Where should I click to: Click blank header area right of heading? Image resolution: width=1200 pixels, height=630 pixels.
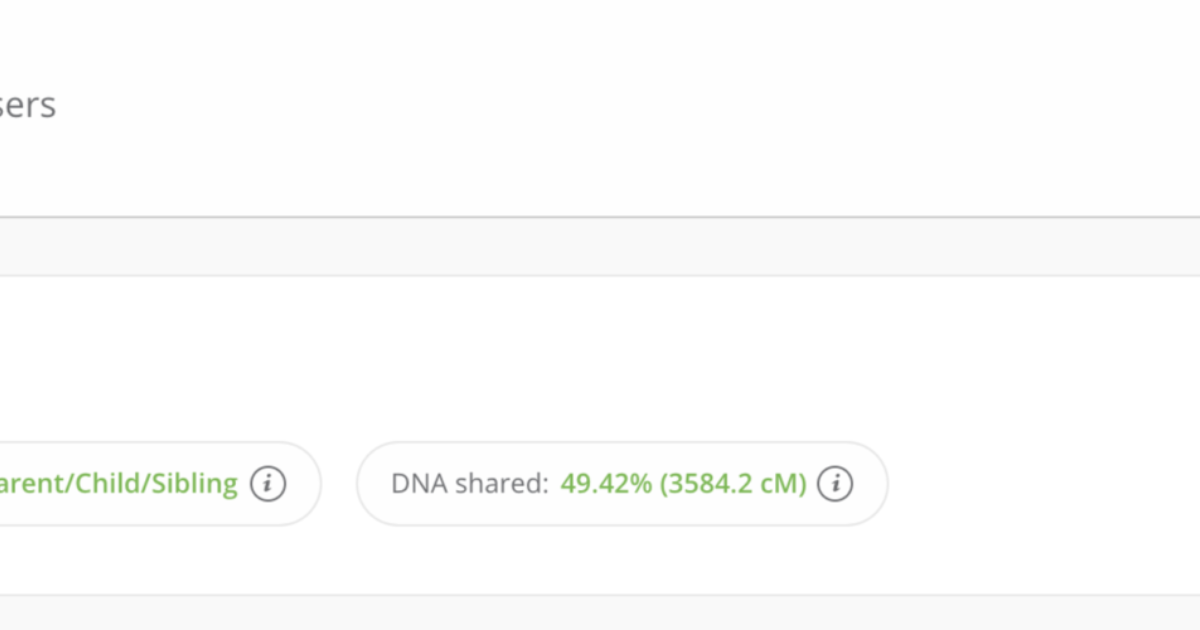pos(600,105)
